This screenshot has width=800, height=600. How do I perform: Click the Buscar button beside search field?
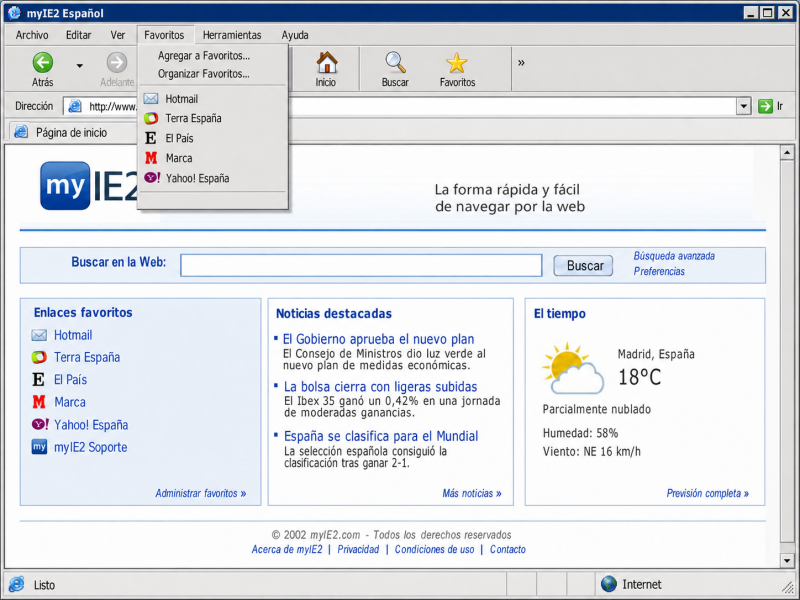point(583,266)
